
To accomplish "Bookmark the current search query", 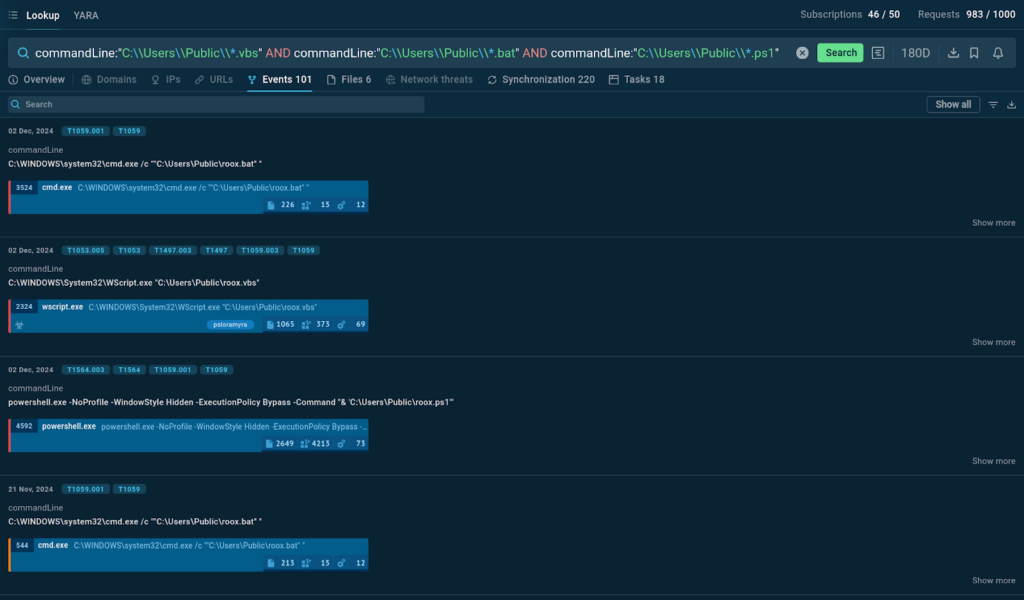I will pos(974,53).
